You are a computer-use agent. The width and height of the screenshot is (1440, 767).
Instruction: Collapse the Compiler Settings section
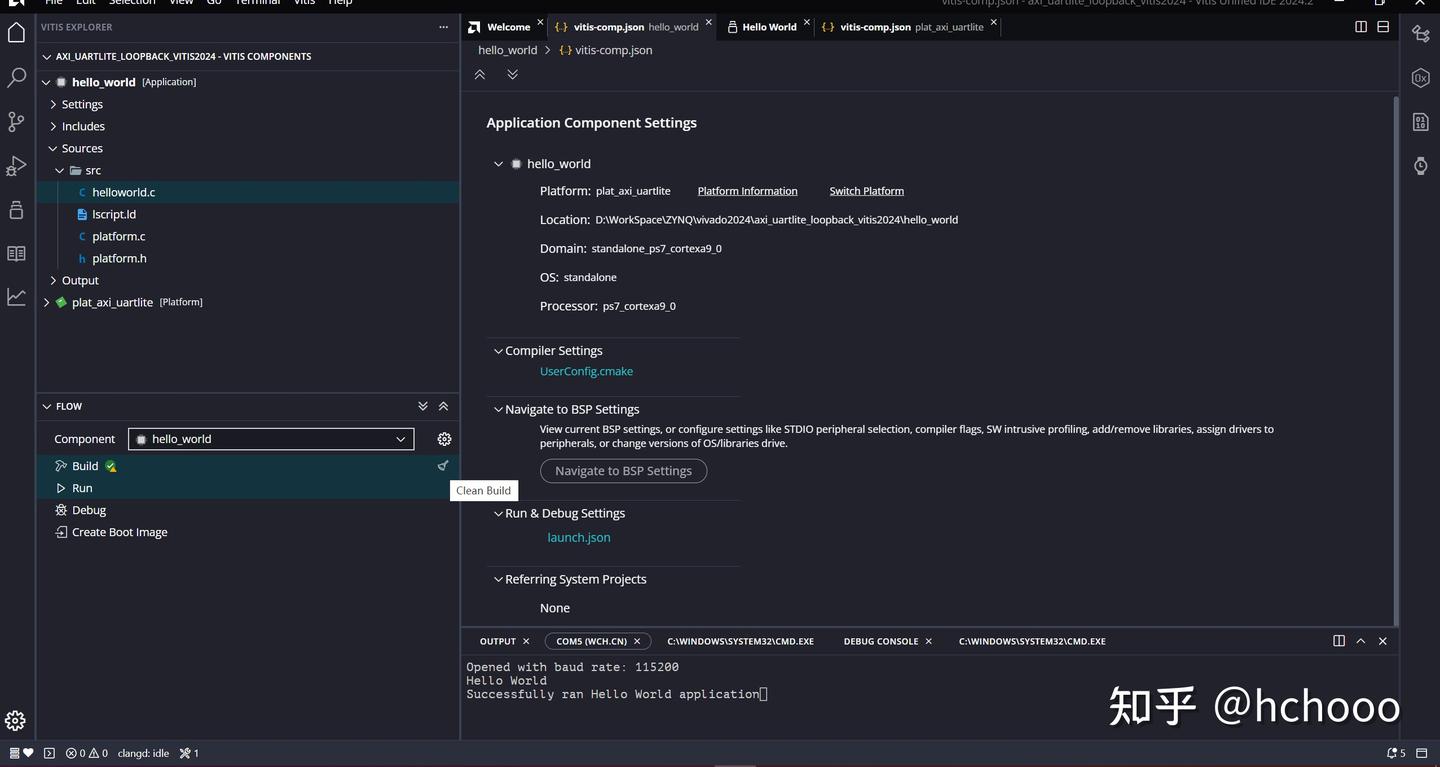click(x=498, y=351)
